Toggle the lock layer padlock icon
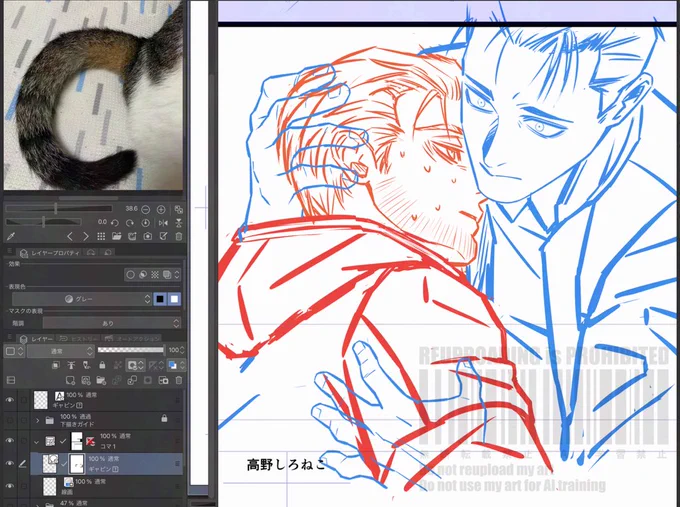This screenshot has height=507, width=680. (102, 365)
